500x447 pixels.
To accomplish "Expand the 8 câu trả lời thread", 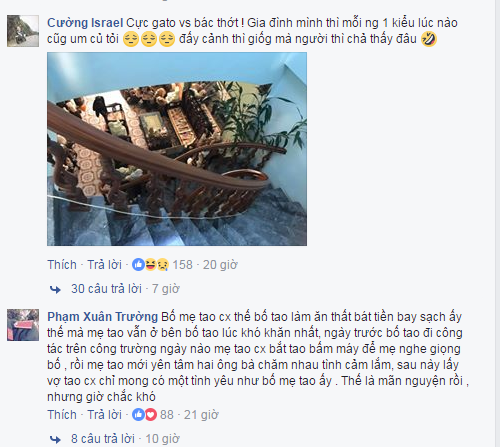I will pos(103,439).
